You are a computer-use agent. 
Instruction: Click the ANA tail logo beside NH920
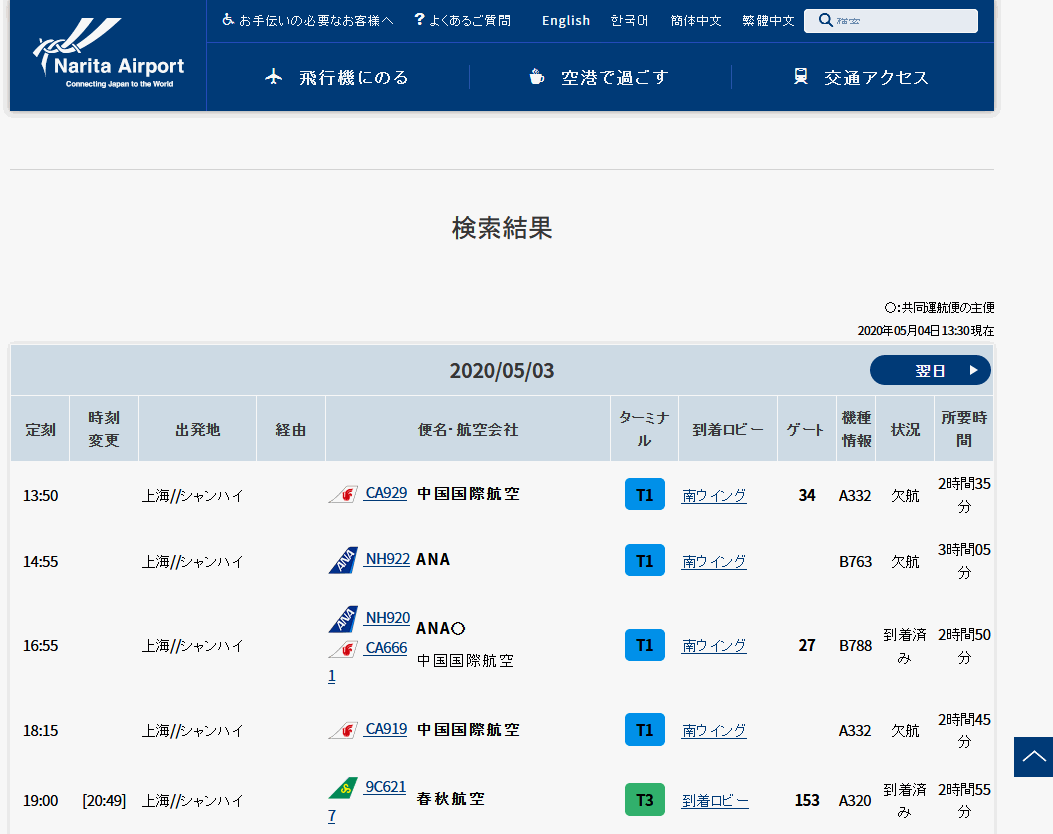click(x=344, y=619)
